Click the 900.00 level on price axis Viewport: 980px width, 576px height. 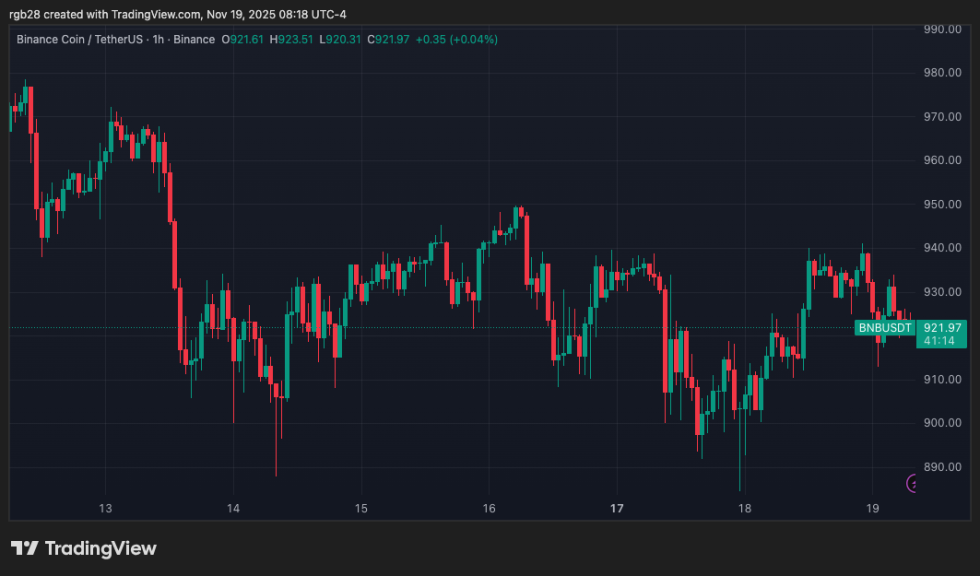(941, 423)
